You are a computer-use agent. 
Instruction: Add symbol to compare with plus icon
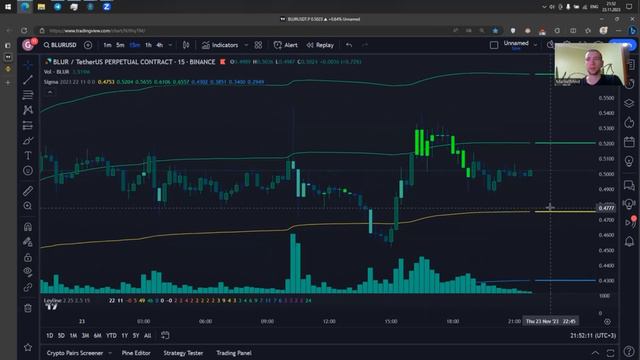[88, 45]
